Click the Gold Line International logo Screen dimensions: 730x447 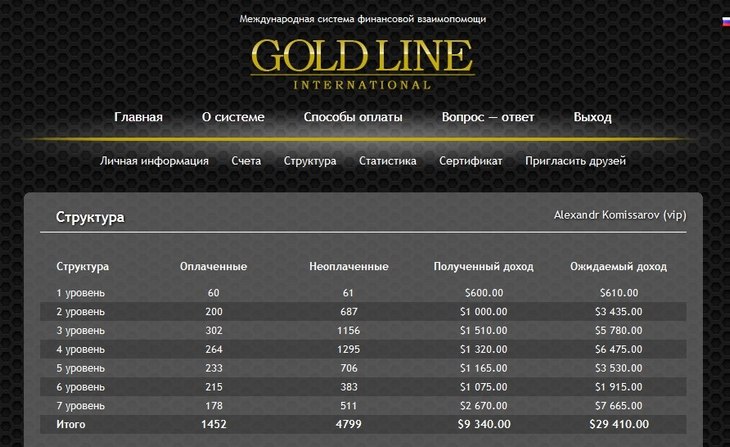(362, 64)
